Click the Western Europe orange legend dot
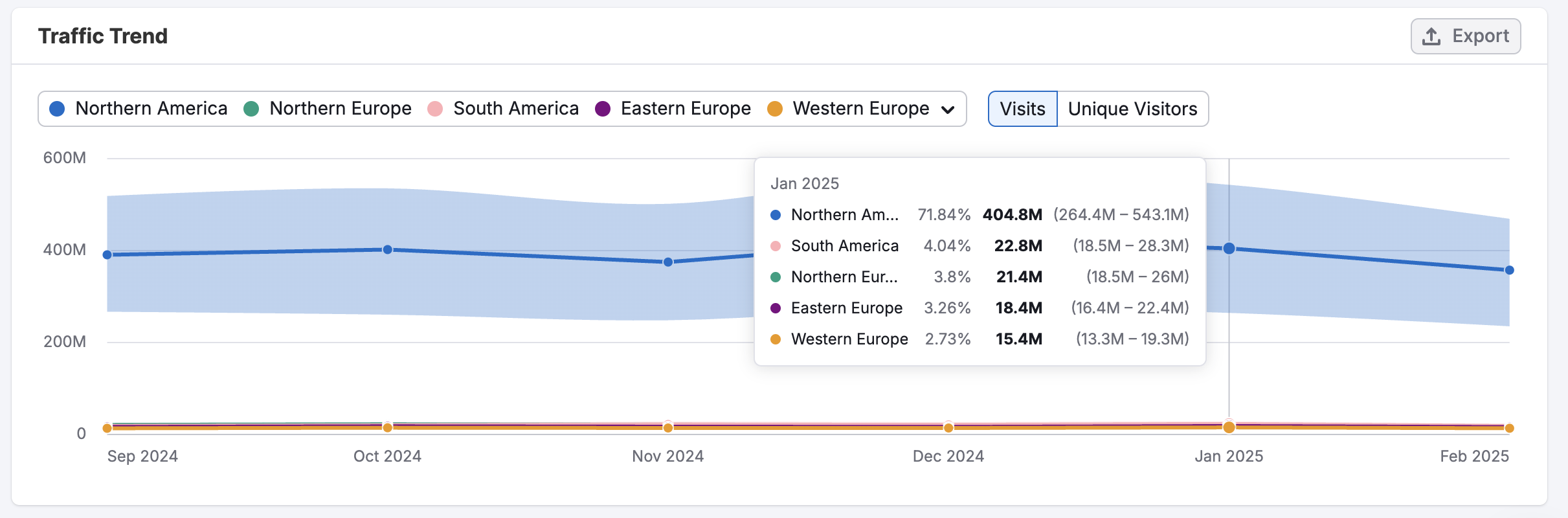This screenshot has height=518, width=1568. point(775,109)
